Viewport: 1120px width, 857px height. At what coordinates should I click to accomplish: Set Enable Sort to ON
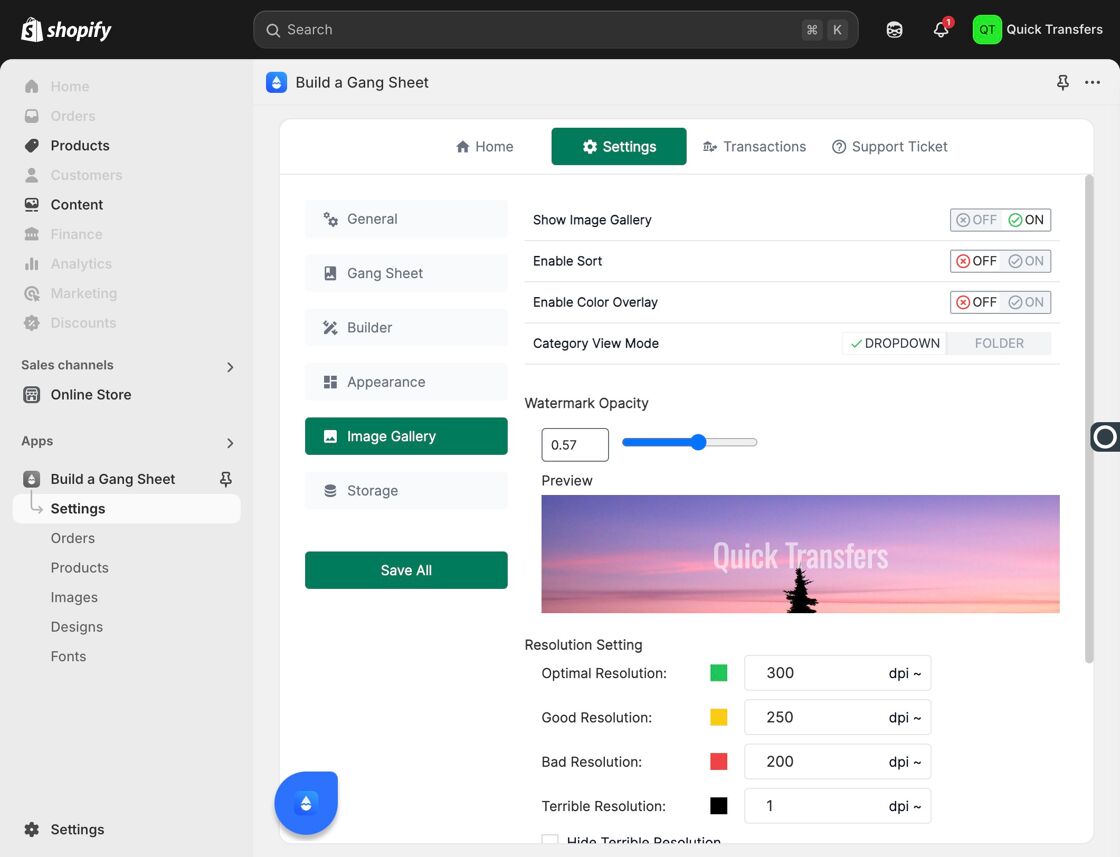click(x=1026, y=261)
